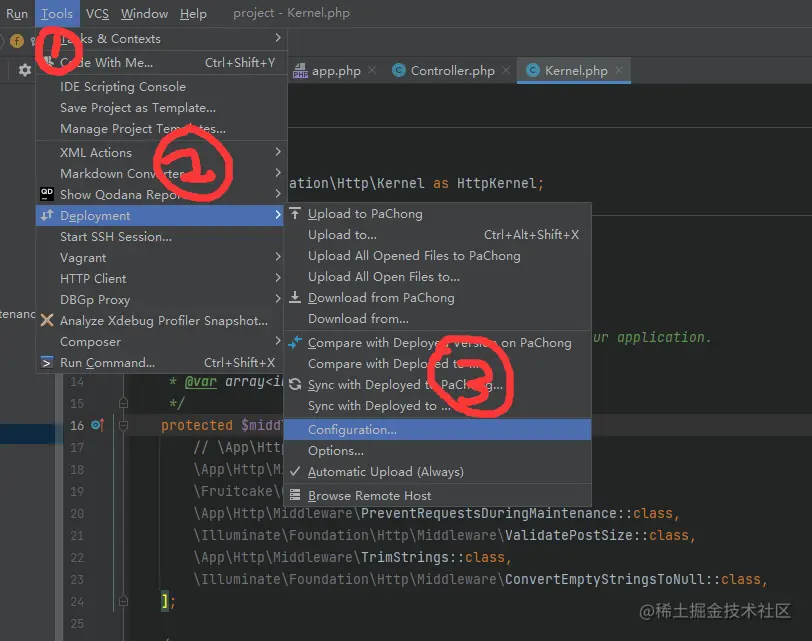Choose Sync with Deployed to... entry
This screenshot has height=641, width=812.
[438, 405]
